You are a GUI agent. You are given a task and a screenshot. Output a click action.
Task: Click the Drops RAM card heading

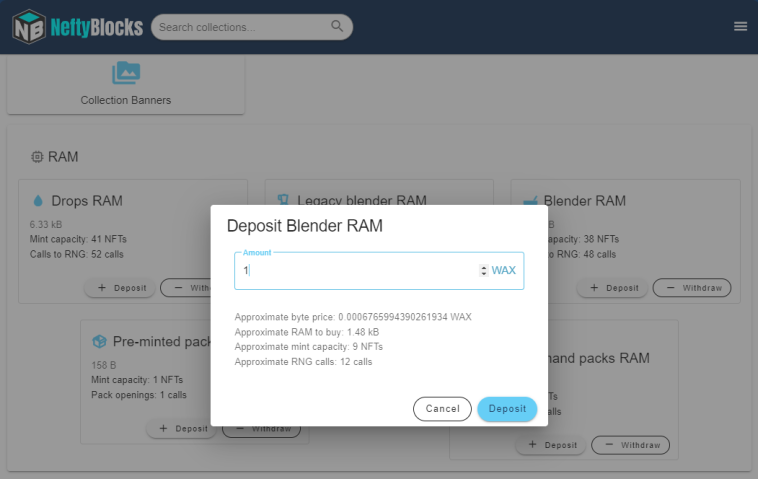87,201
